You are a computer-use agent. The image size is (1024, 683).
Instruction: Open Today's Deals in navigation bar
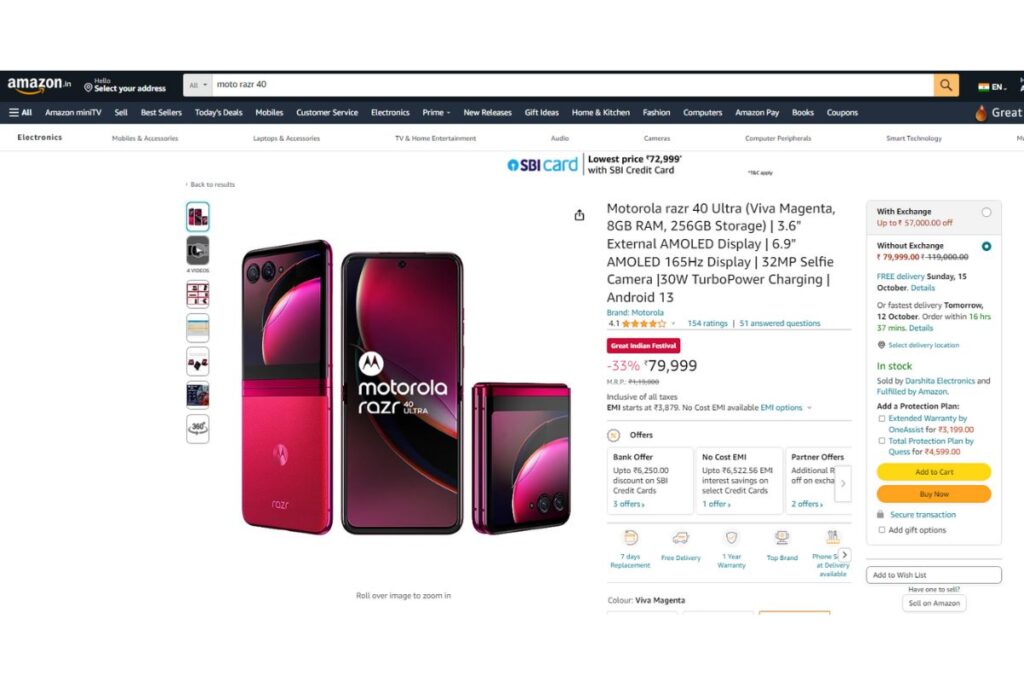[x=218, y=112]
